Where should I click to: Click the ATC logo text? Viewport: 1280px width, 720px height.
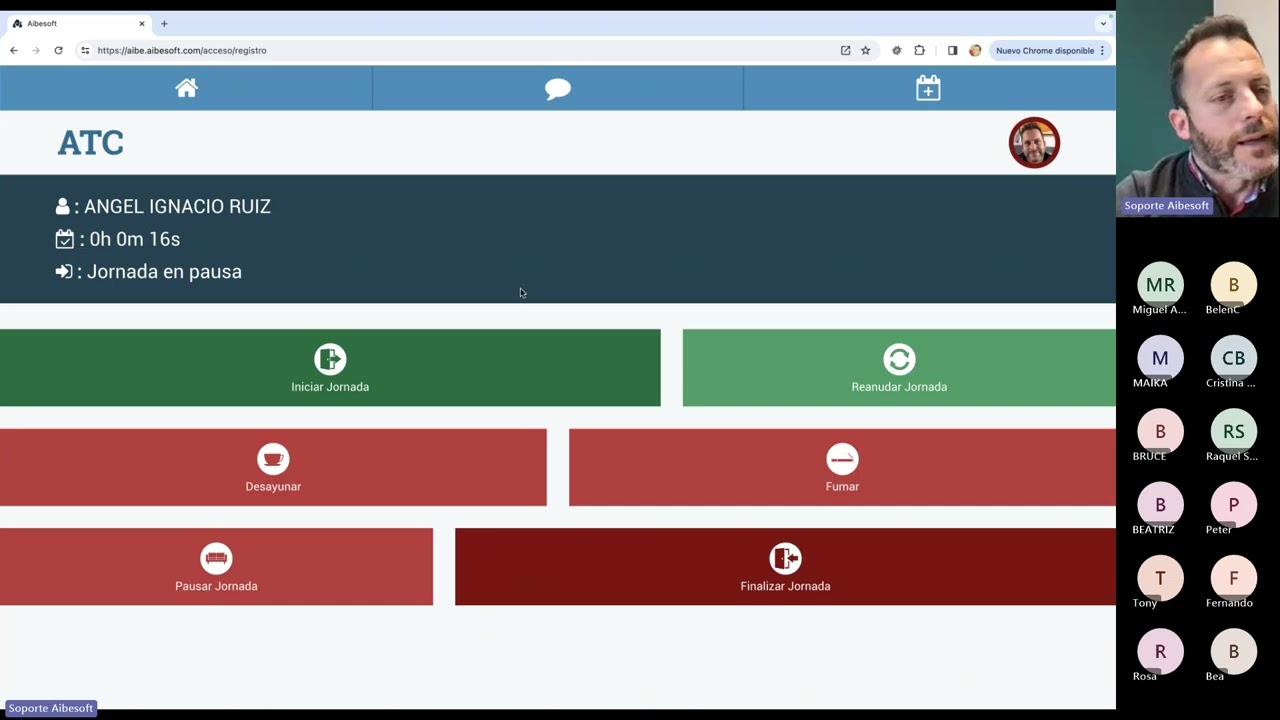pyautogui.click(x=90, y=143)
